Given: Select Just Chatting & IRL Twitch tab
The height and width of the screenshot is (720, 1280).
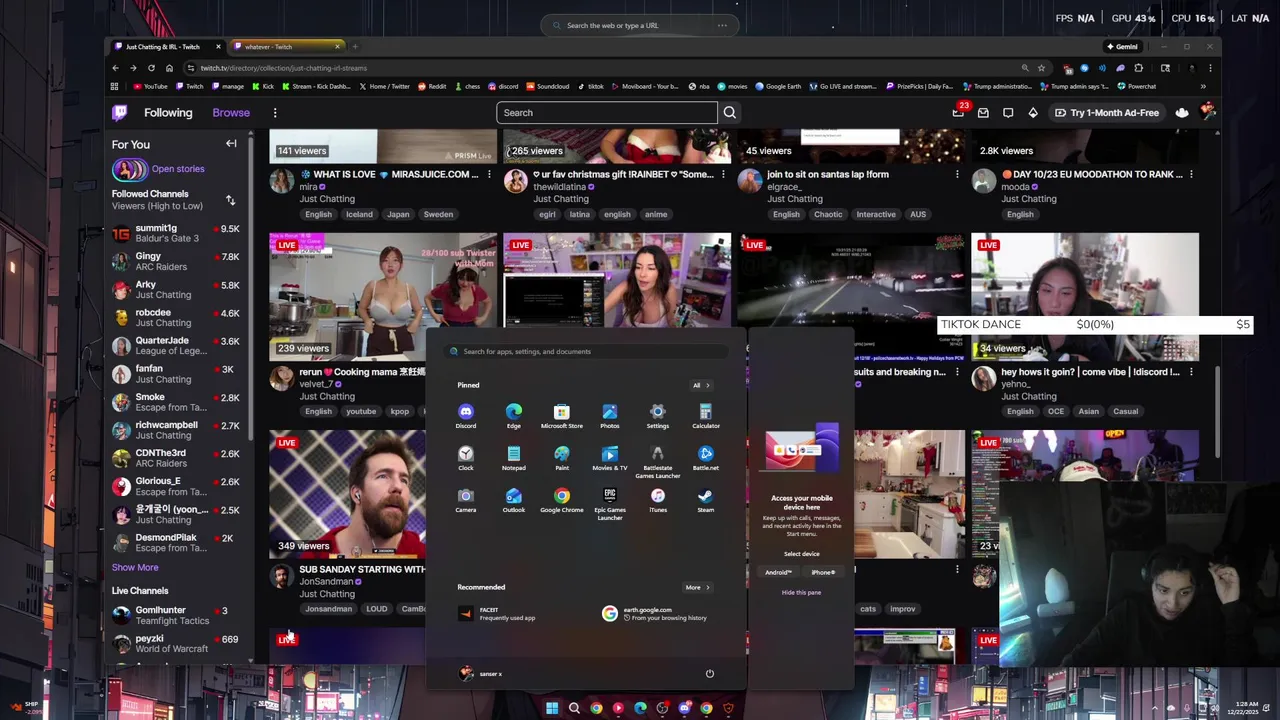Looking at the screenshot, I should click(x=167, y=47).
